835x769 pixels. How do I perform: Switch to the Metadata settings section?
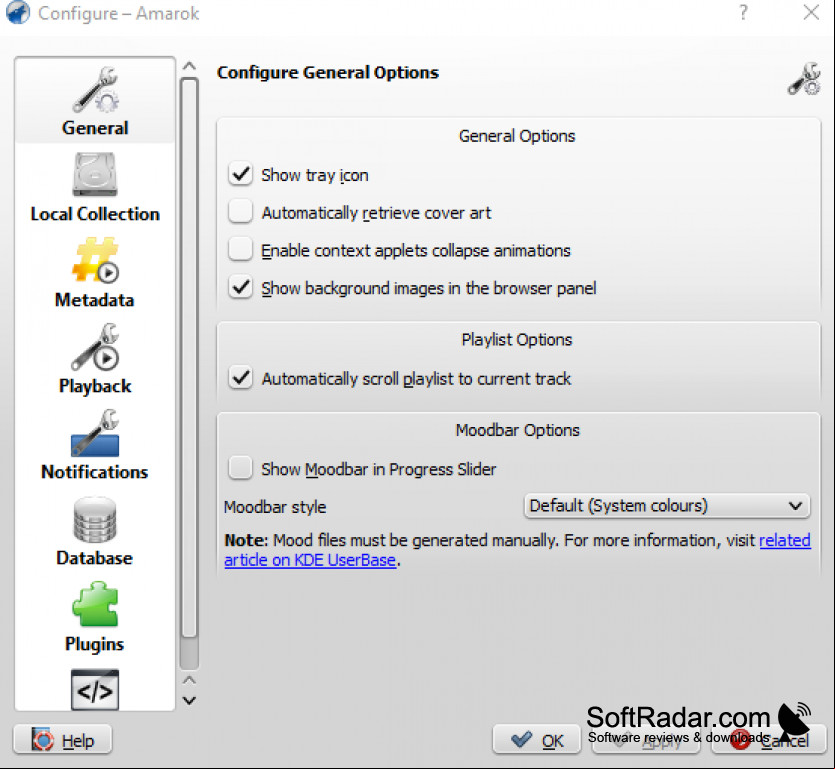[x=95, y=273]
